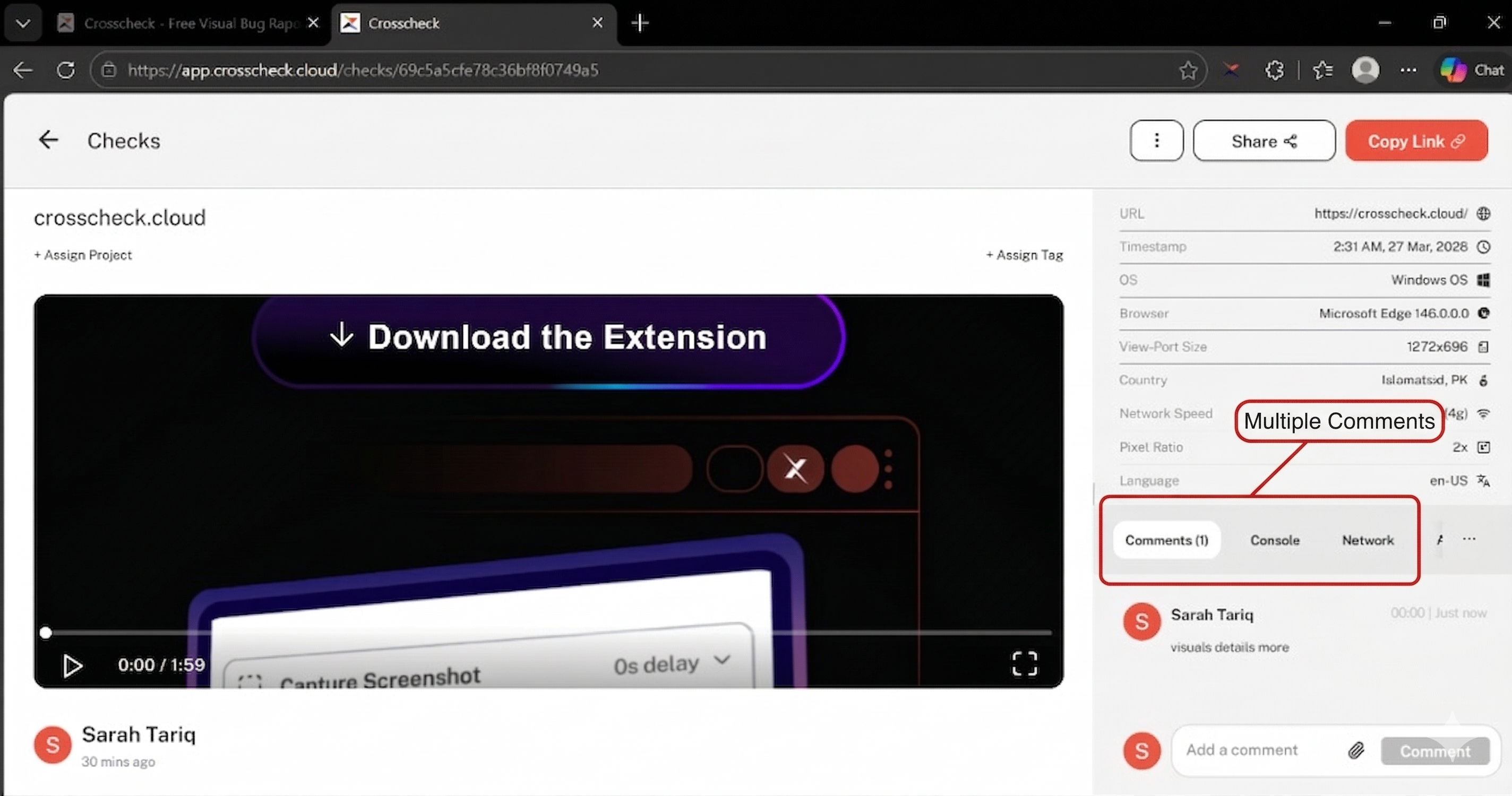Click the back arrow next to Checks

(48, 140)
